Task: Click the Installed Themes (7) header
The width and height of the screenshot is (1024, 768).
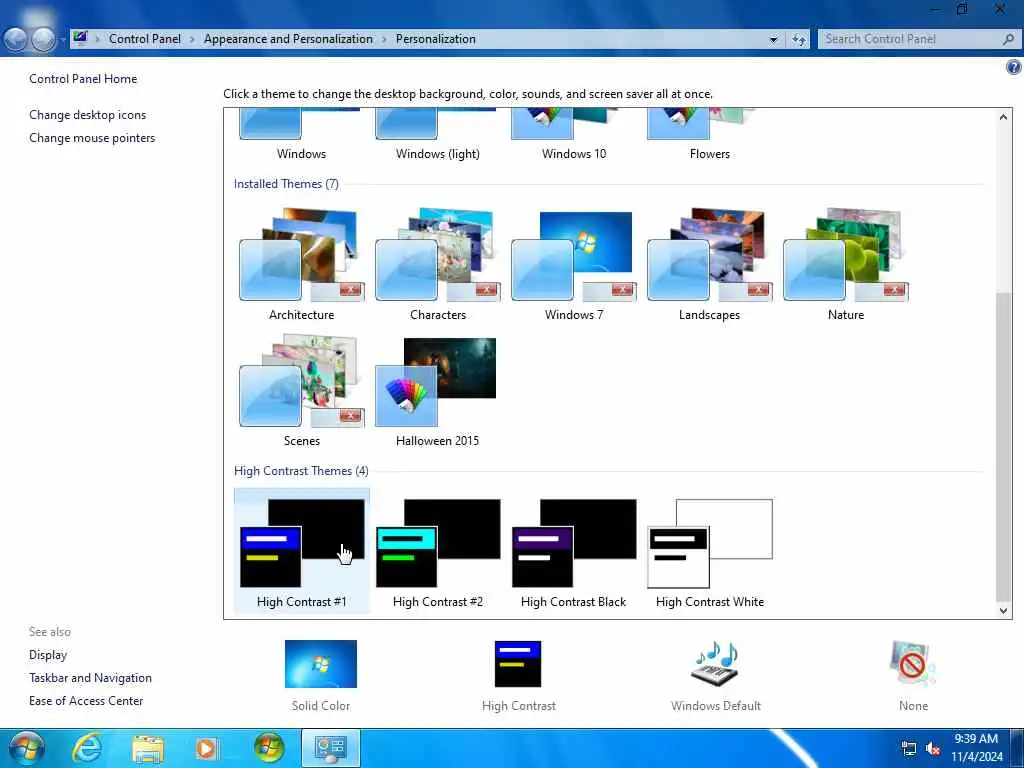Action: click(286, 184)
